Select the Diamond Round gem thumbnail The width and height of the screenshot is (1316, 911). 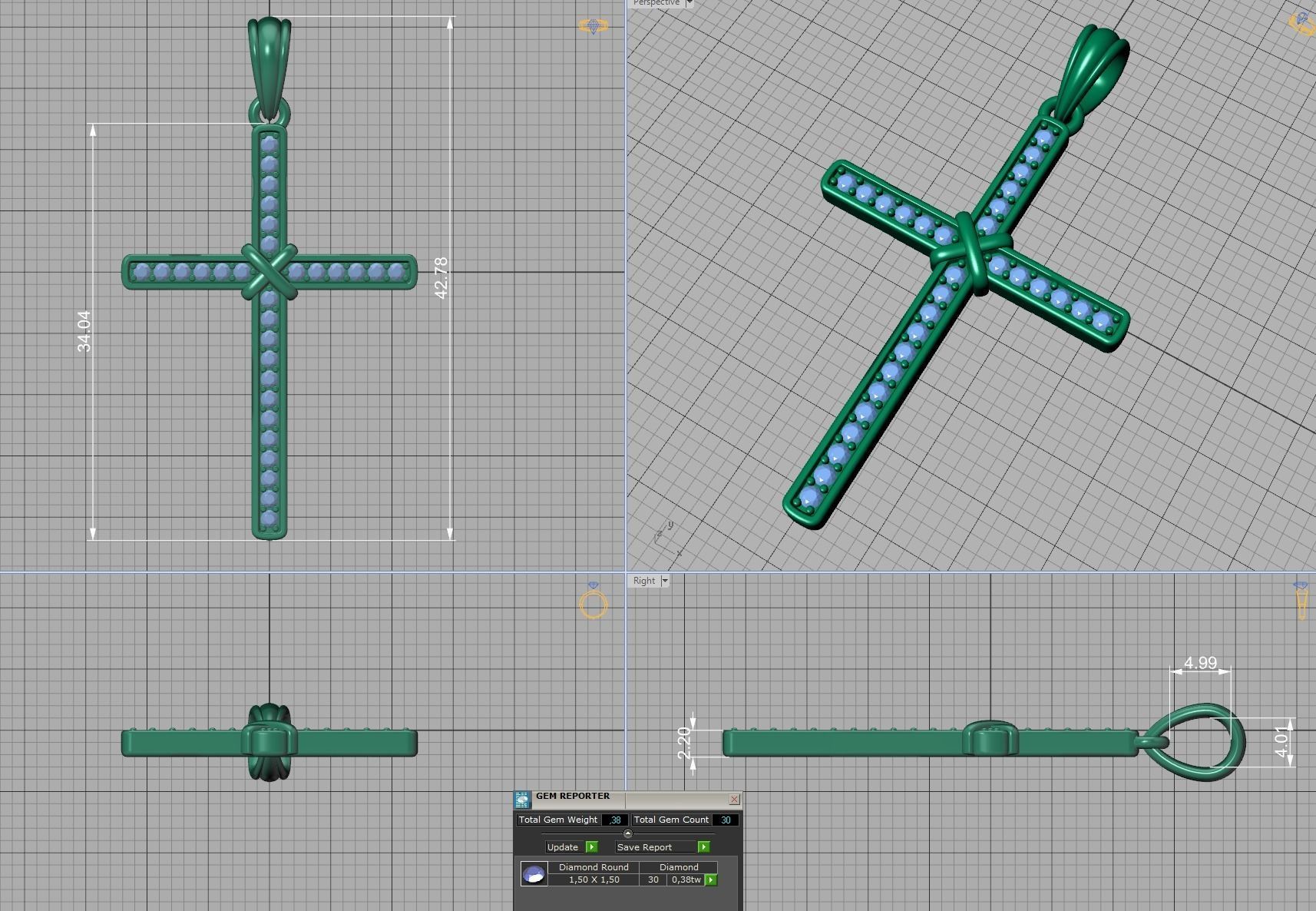(534, 873)
